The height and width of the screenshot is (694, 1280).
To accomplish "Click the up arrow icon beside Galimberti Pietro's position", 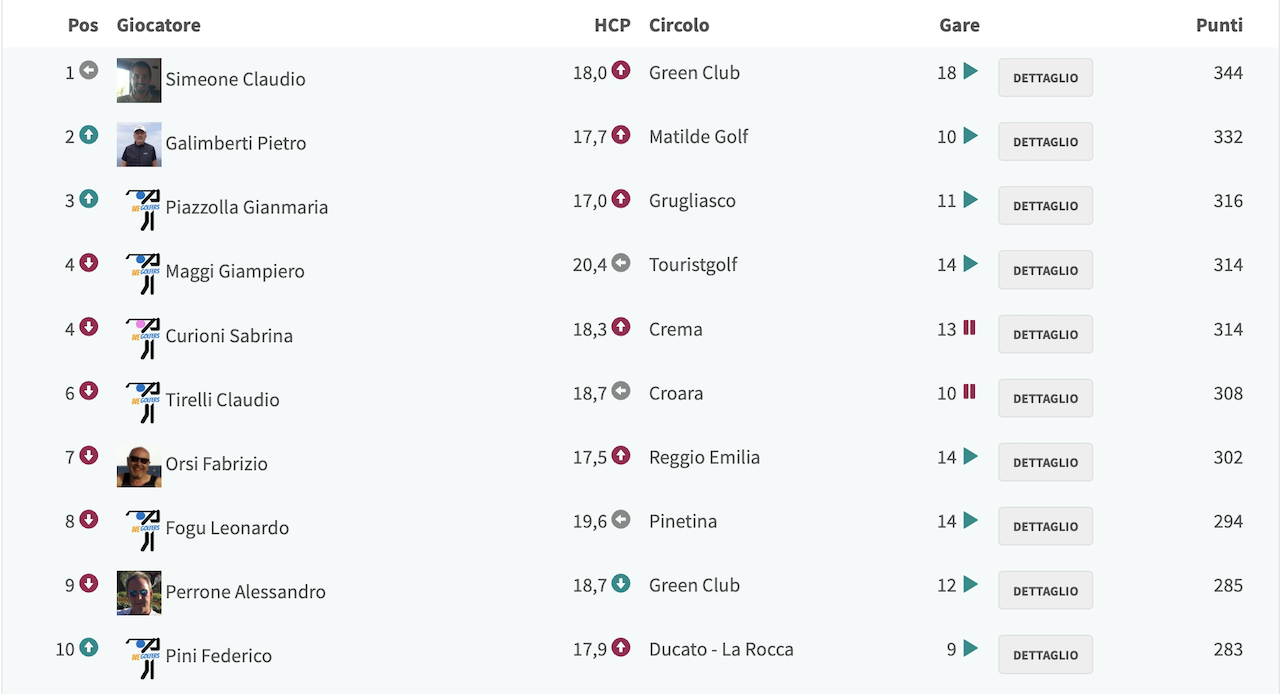I will click(89, 135).
